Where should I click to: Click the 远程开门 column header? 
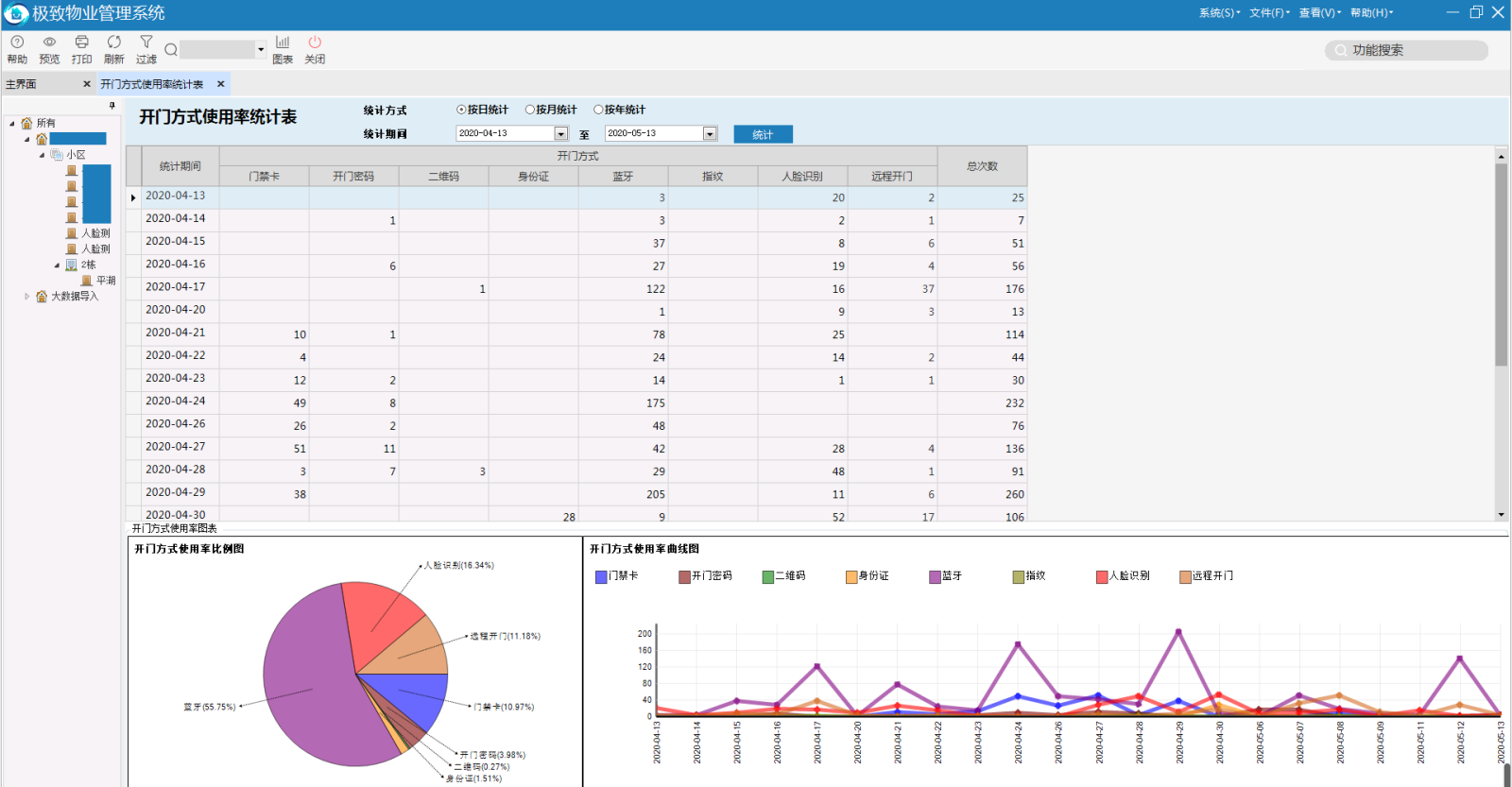pyautogui.click(x=892, y=177)
